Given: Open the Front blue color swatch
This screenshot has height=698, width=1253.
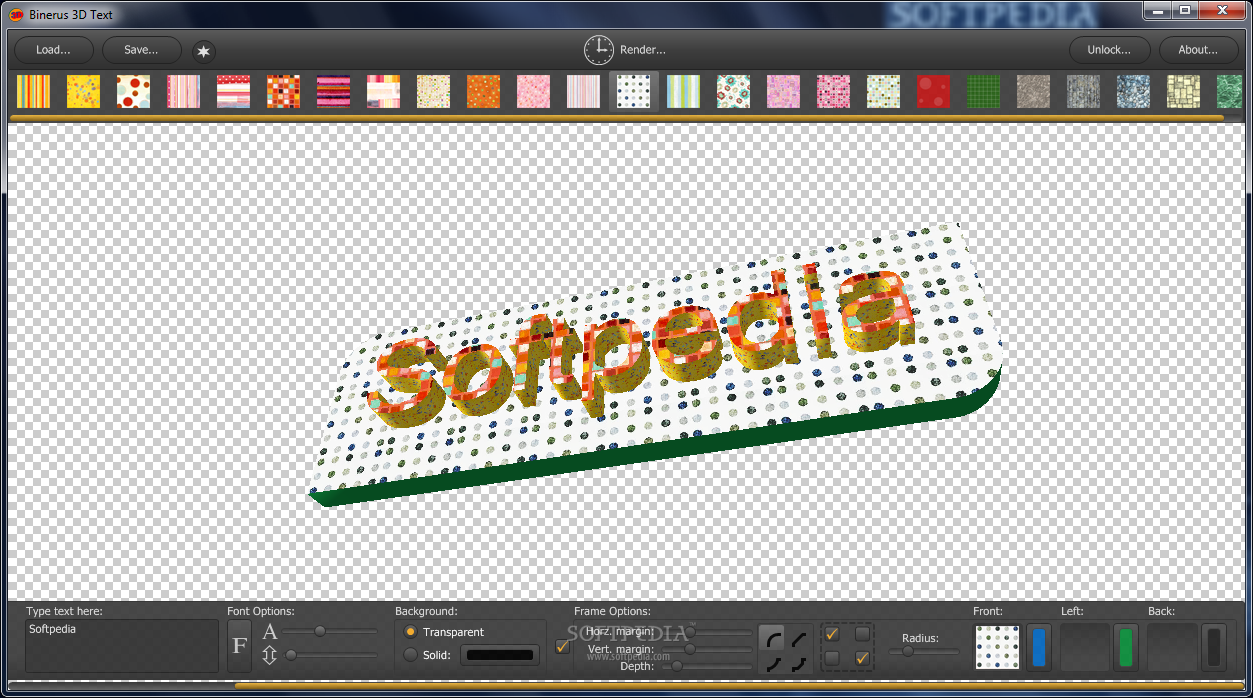Looking at the screenshot, I should tap(1039, 648).
